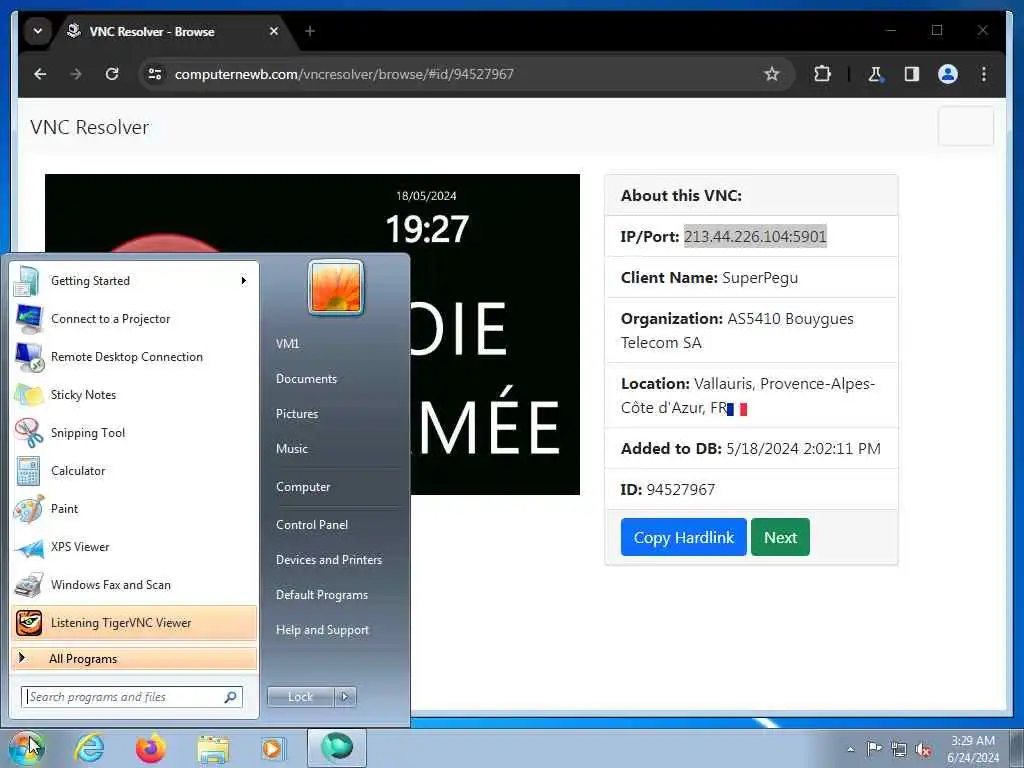Screen dimensions: 1024x768
Task: Click the Windows Start orb
Action: 27,748
